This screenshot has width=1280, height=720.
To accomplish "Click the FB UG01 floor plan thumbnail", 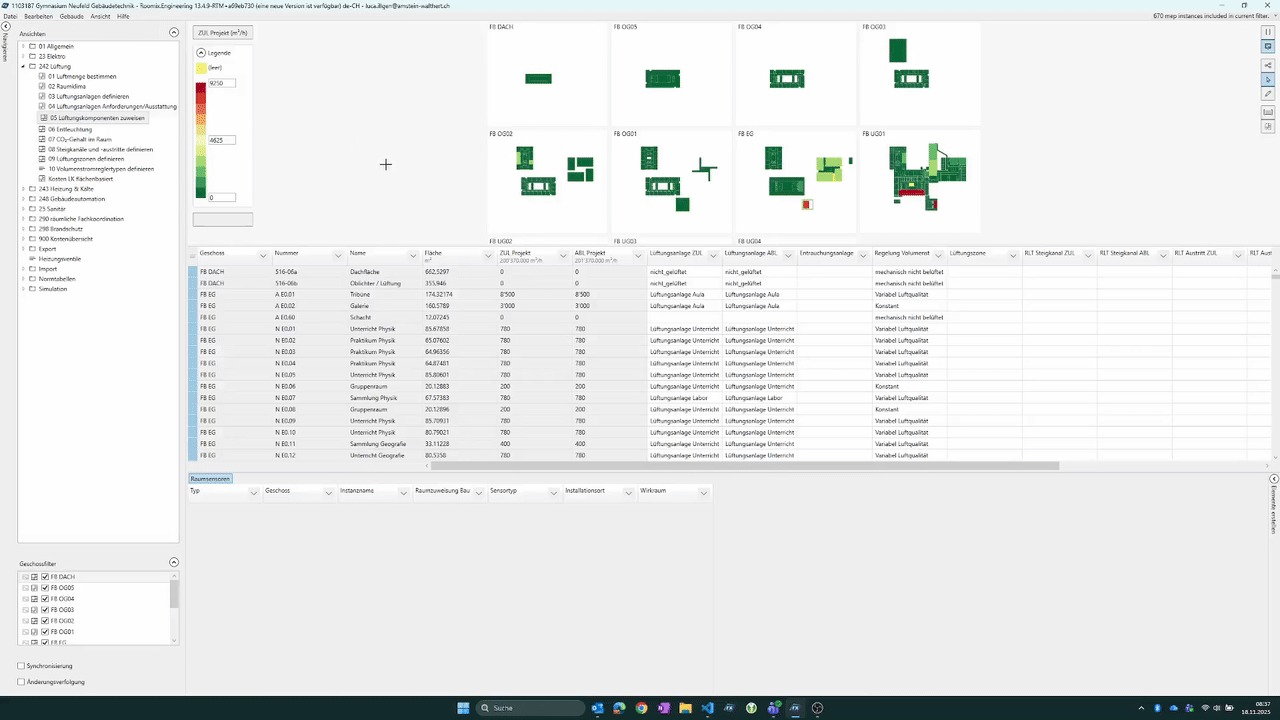I will coord(920,180).
